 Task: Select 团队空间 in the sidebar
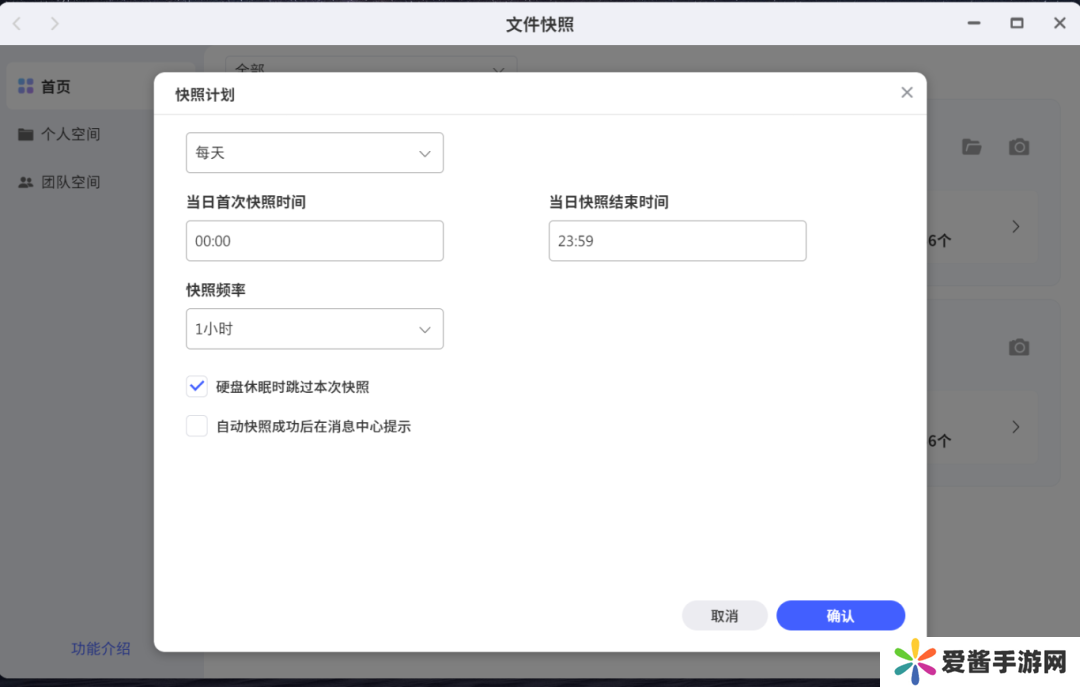[x=70, y=182]
